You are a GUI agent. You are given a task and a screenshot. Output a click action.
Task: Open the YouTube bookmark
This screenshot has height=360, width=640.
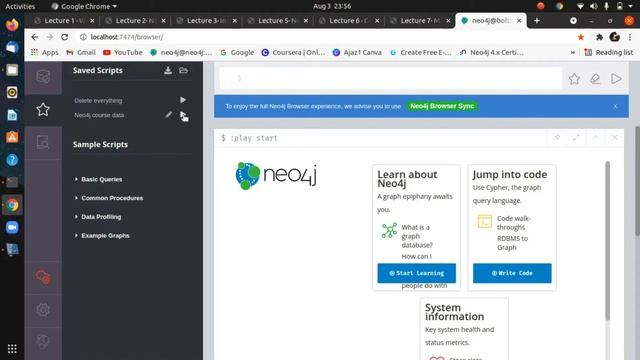pos(123,52)
